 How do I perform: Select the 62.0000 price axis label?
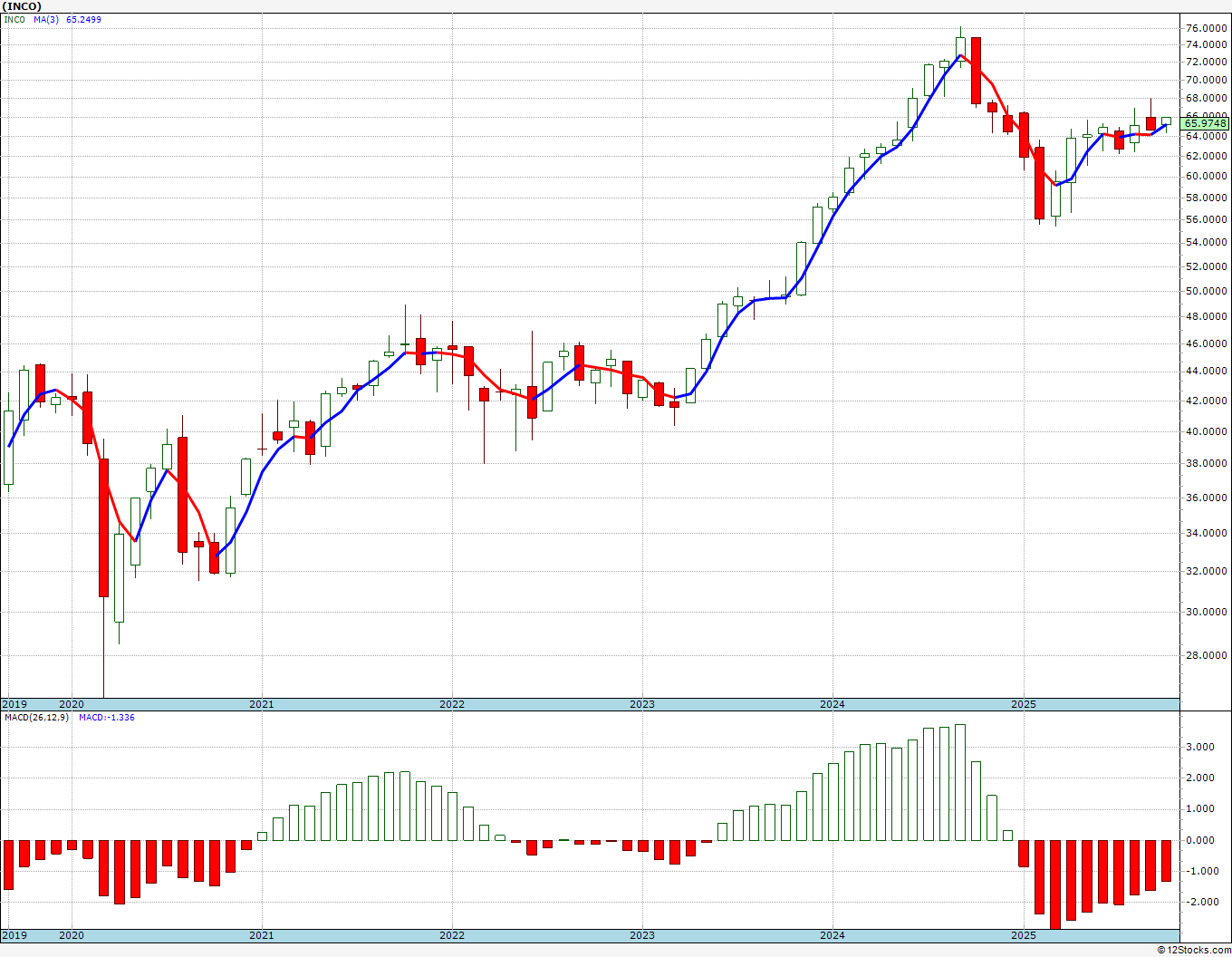[x=1207, y=155]
